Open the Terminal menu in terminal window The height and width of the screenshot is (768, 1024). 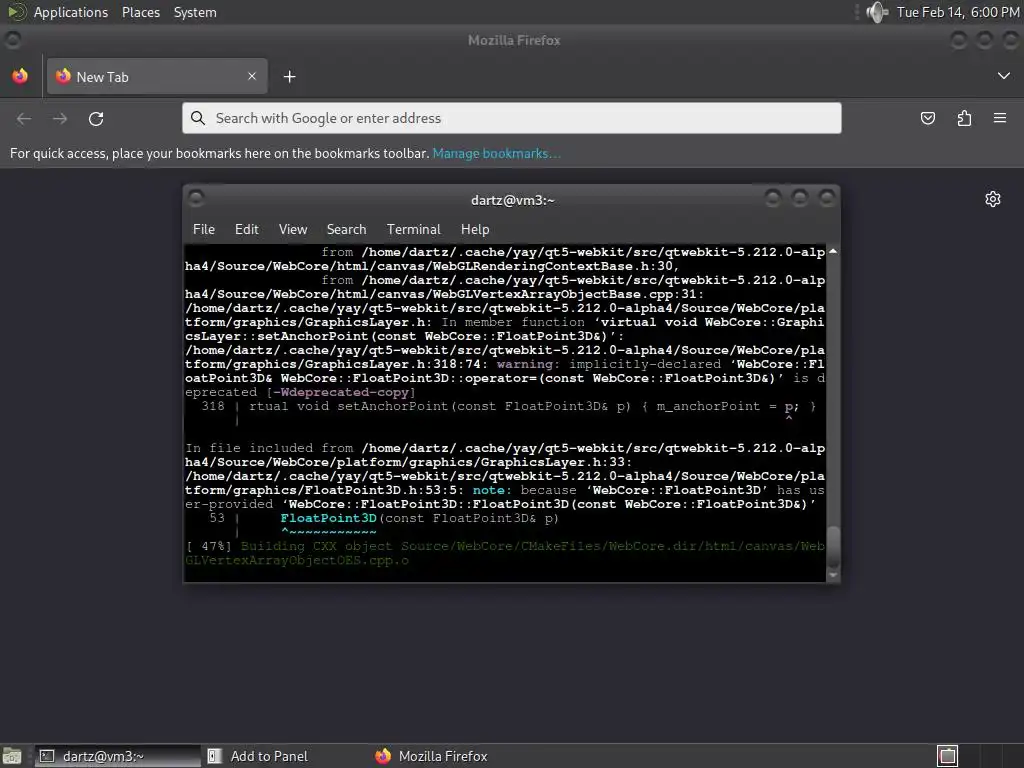click(413, 229)
